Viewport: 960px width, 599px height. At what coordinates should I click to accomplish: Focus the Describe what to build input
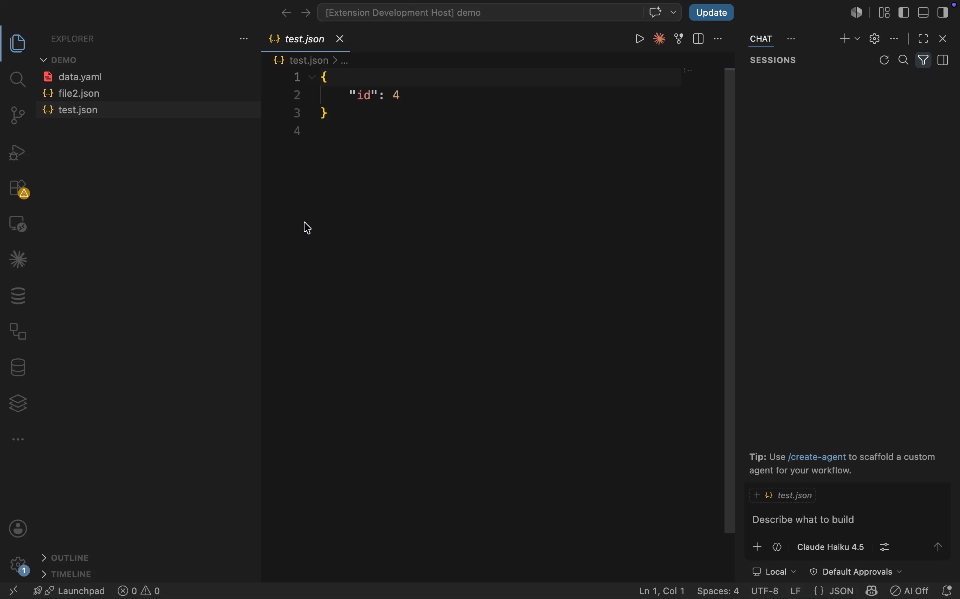(847, 519)
